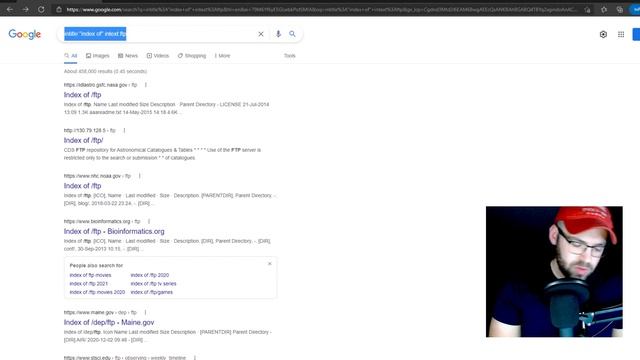Search suggestion index of /ftp 2020
640x360 pixels.
tap(150, 275)
